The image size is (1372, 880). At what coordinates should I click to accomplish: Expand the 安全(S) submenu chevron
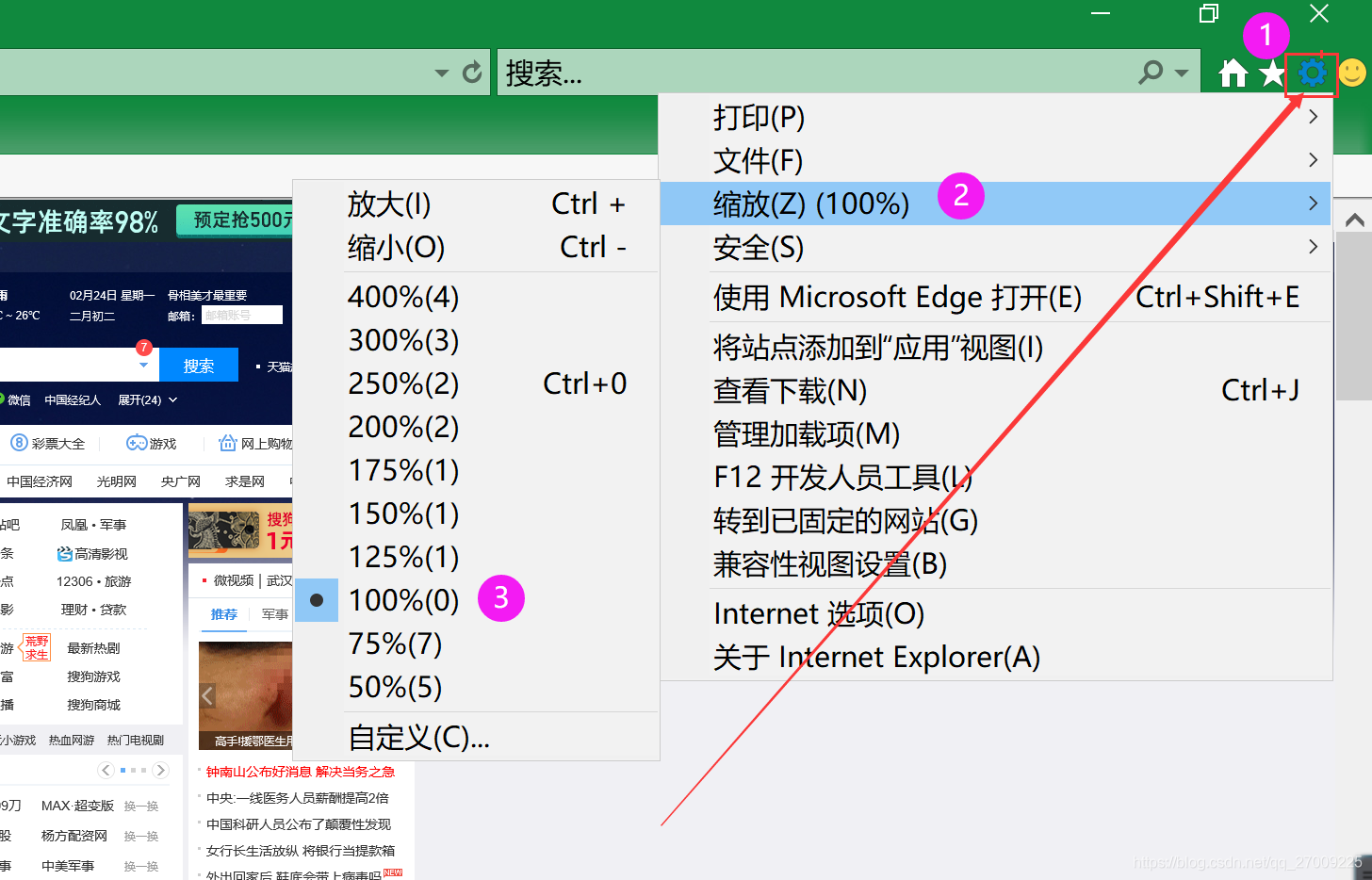click(1313, 247)
